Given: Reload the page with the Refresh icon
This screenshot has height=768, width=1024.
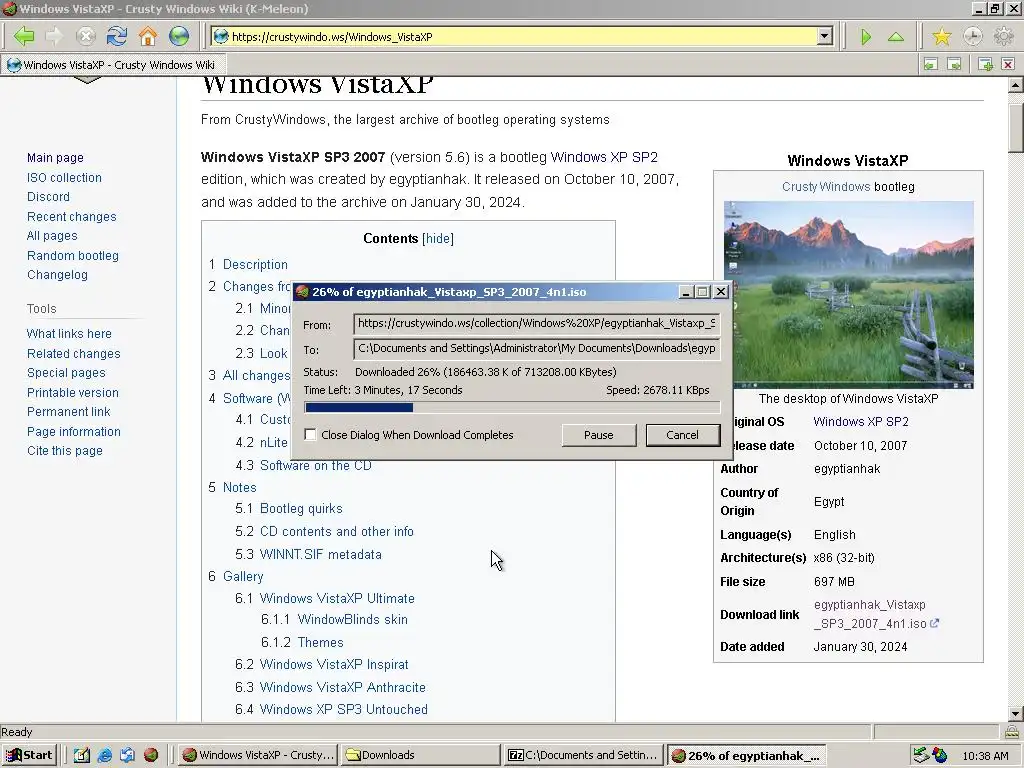Looking at the screenshot, I should click(117, 37).
